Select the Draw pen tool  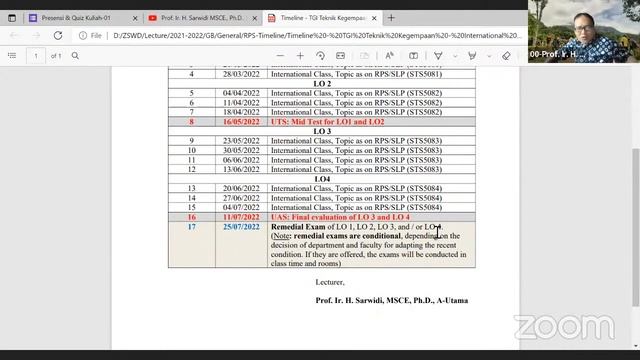[x=438, y=56]
